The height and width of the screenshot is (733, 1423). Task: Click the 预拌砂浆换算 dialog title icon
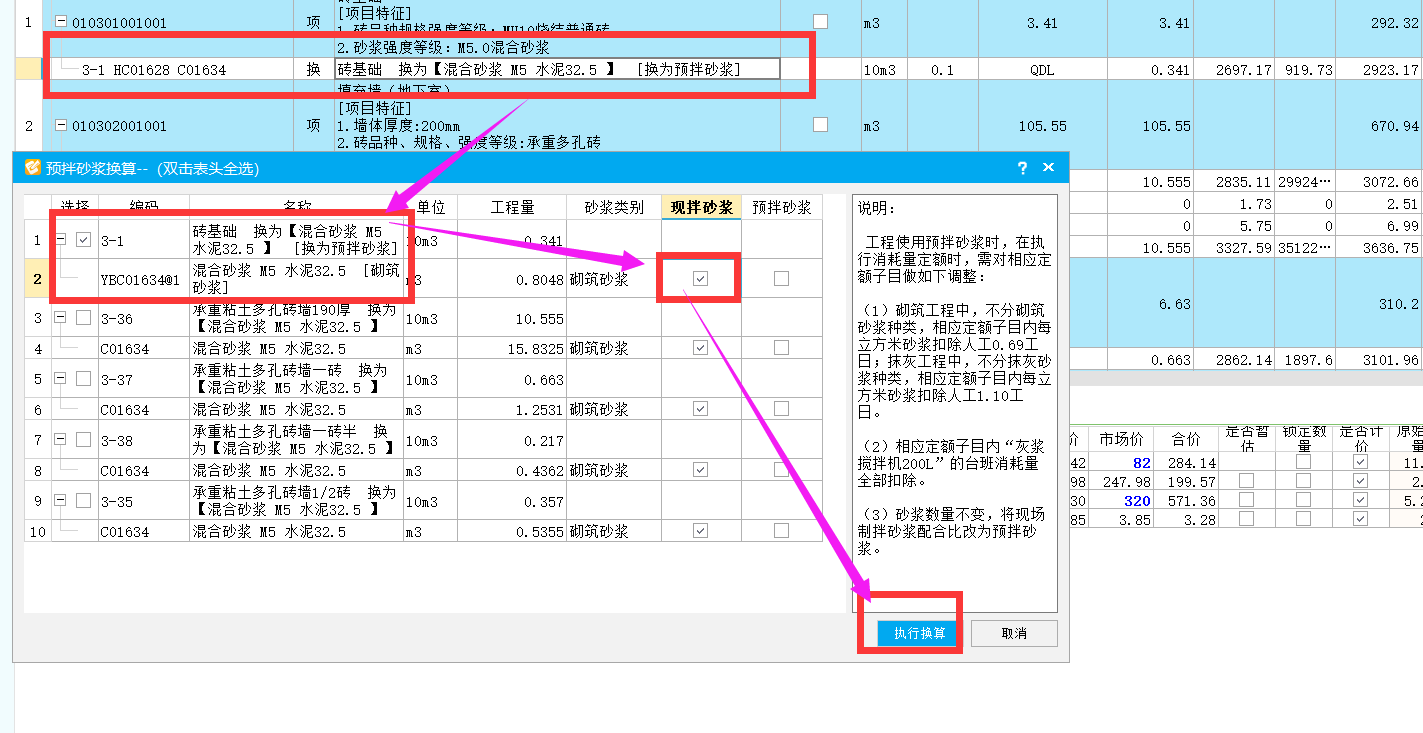pyautogui.click(x=33, y=168)
